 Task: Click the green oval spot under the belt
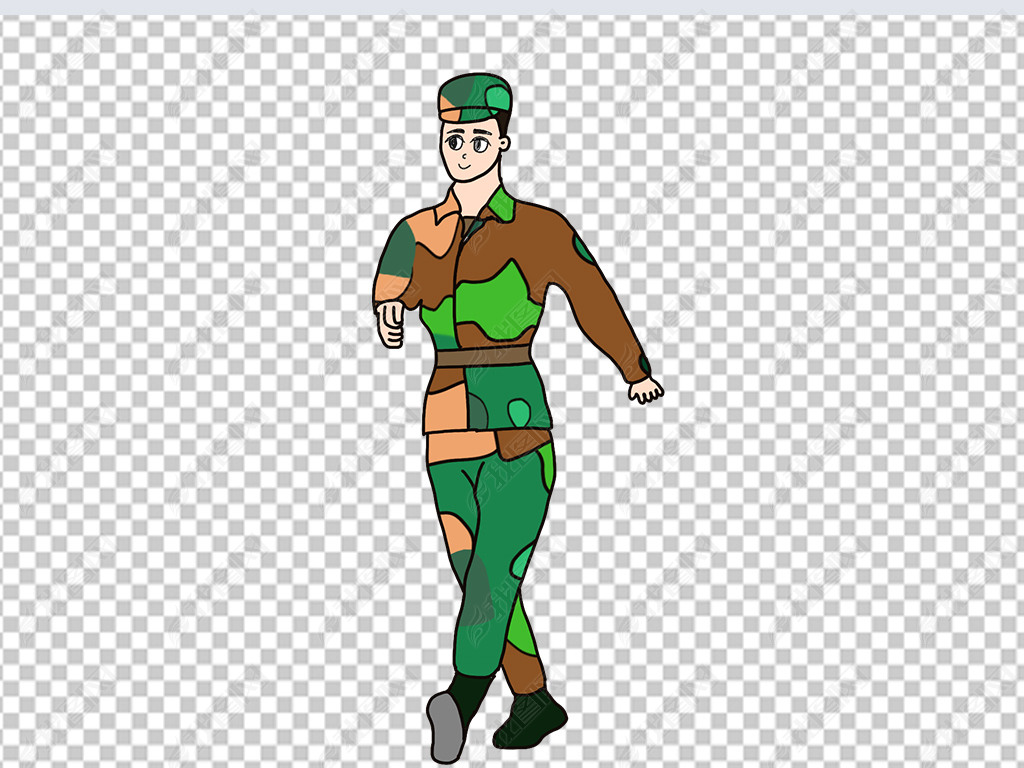(x=518, y=411)
